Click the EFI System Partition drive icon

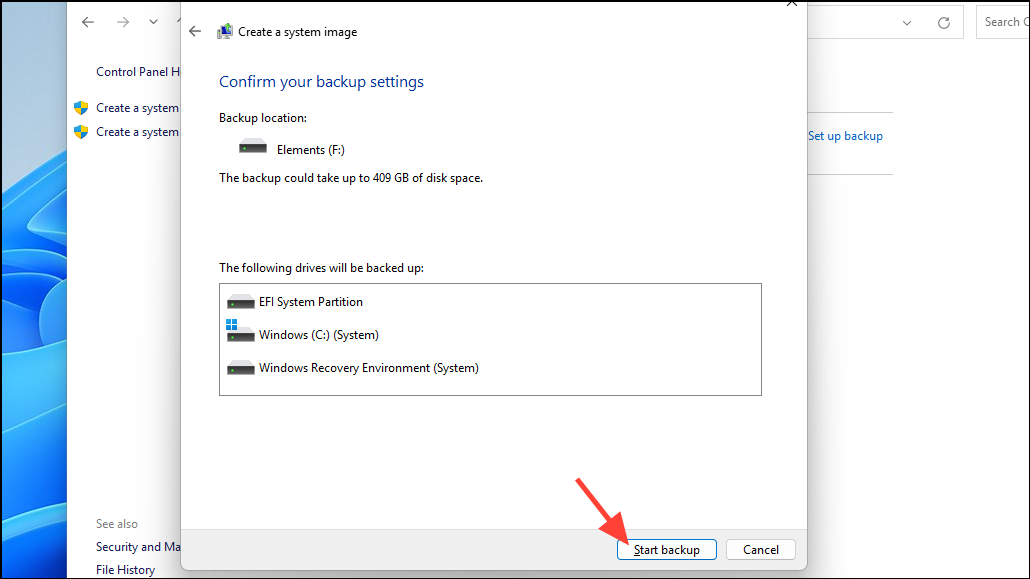click(x=240, y=300)
